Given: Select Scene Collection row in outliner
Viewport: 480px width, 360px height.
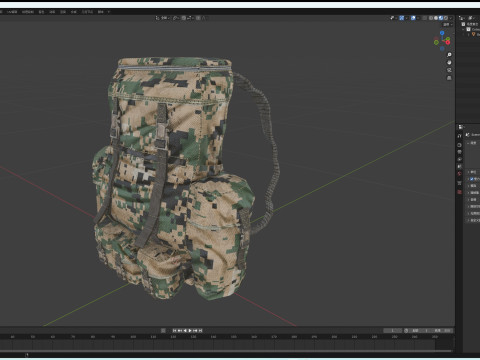Looking at the screenshot, I should click(470, 24).
